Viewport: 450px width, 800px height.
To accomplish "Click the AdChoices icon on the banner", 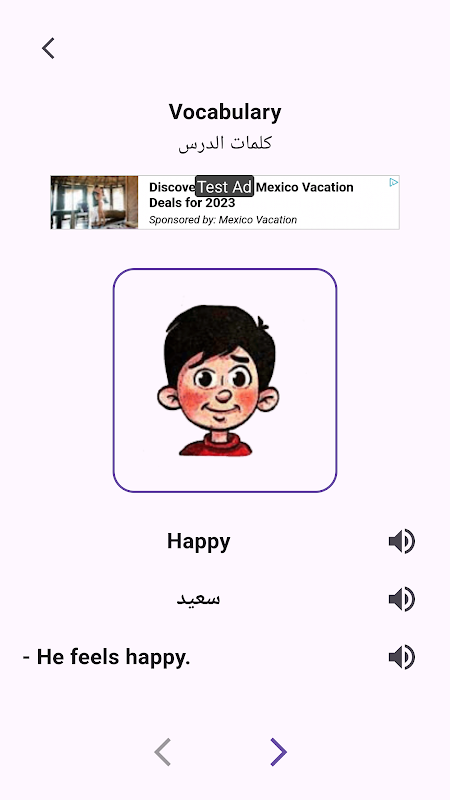I will tap(393, 182).
